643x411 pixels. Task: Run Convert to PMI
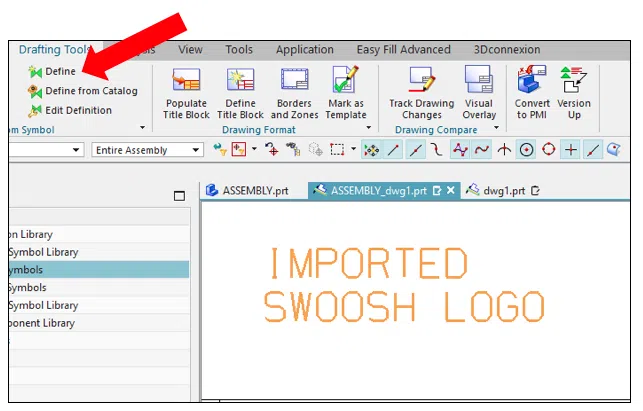(x=532, y=93)
